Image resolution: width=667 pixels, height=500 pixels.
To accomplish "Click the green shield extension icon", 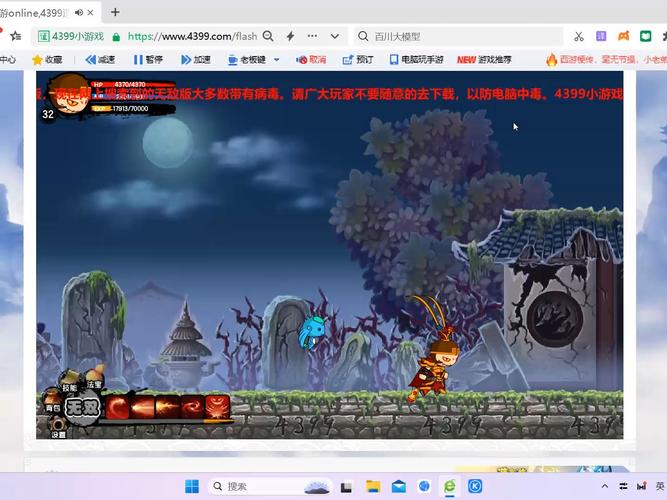I will pos(646,36).
